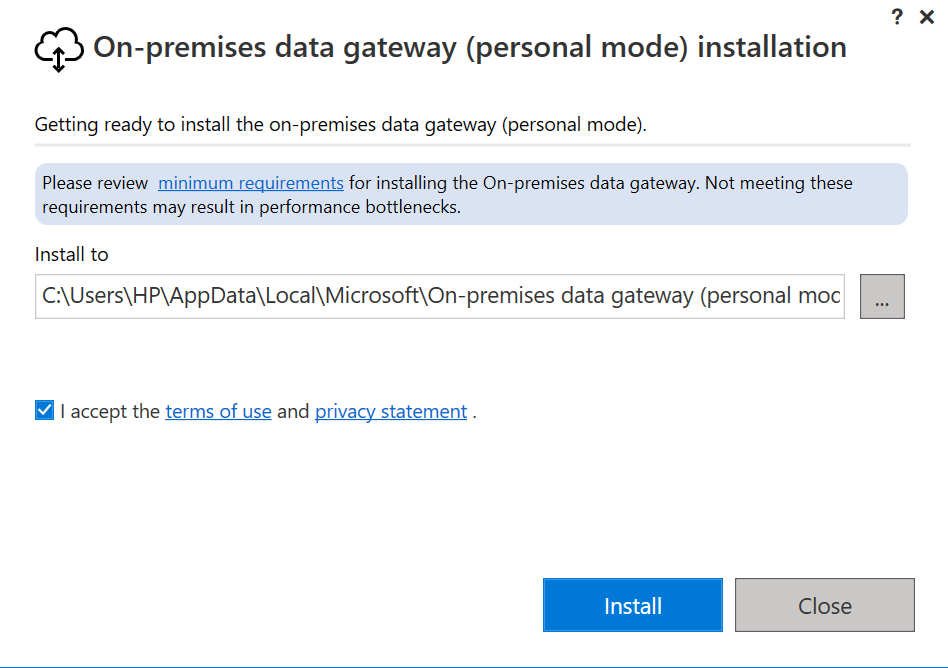Open help via the question mark icon
This screenshot has width=948, height=668.
click(x=897, y=17)
